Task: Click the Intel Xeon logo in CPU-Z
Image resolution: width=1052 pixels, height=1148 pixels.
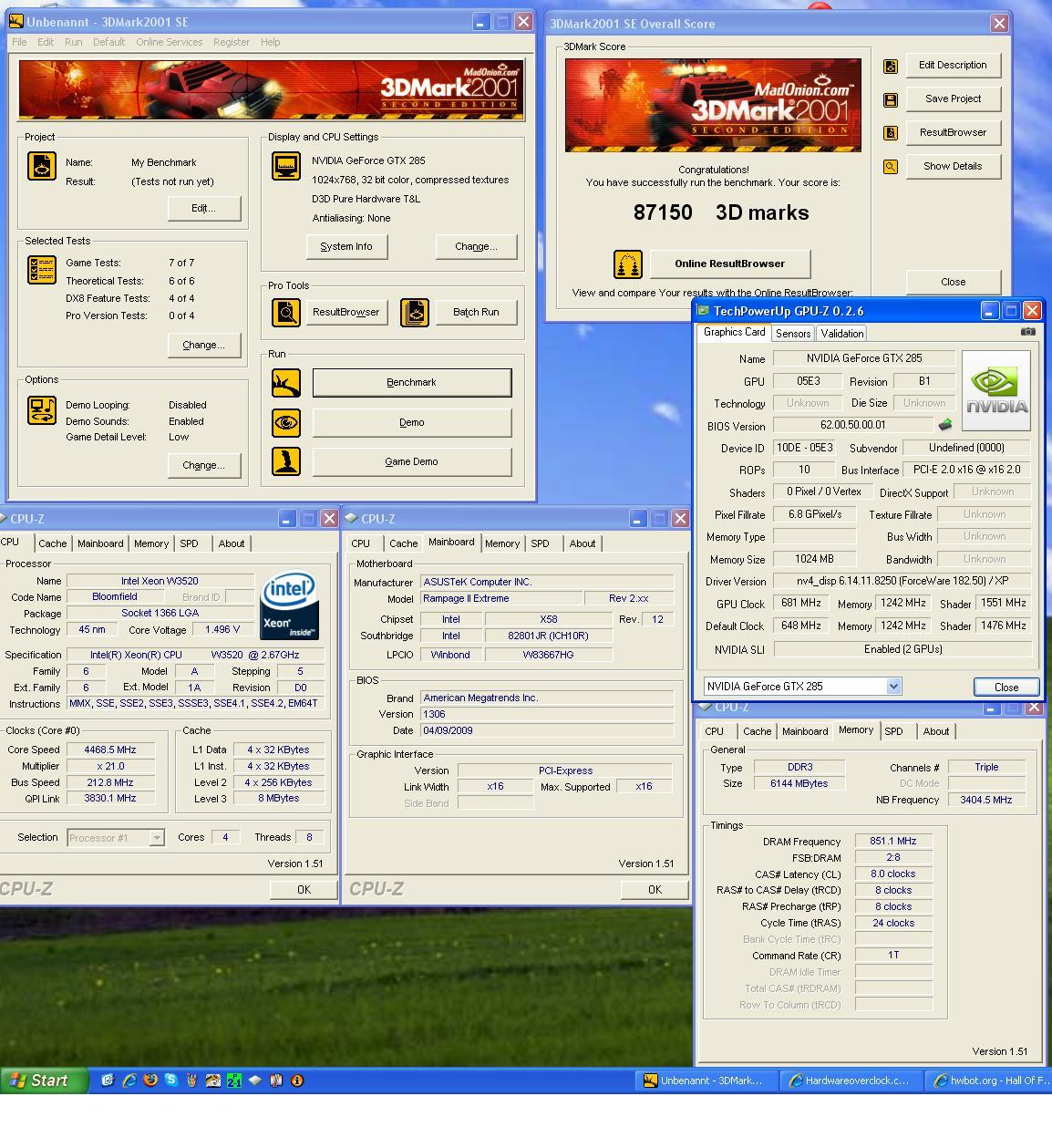Action: pyautogui.click(x=289, y=606)
